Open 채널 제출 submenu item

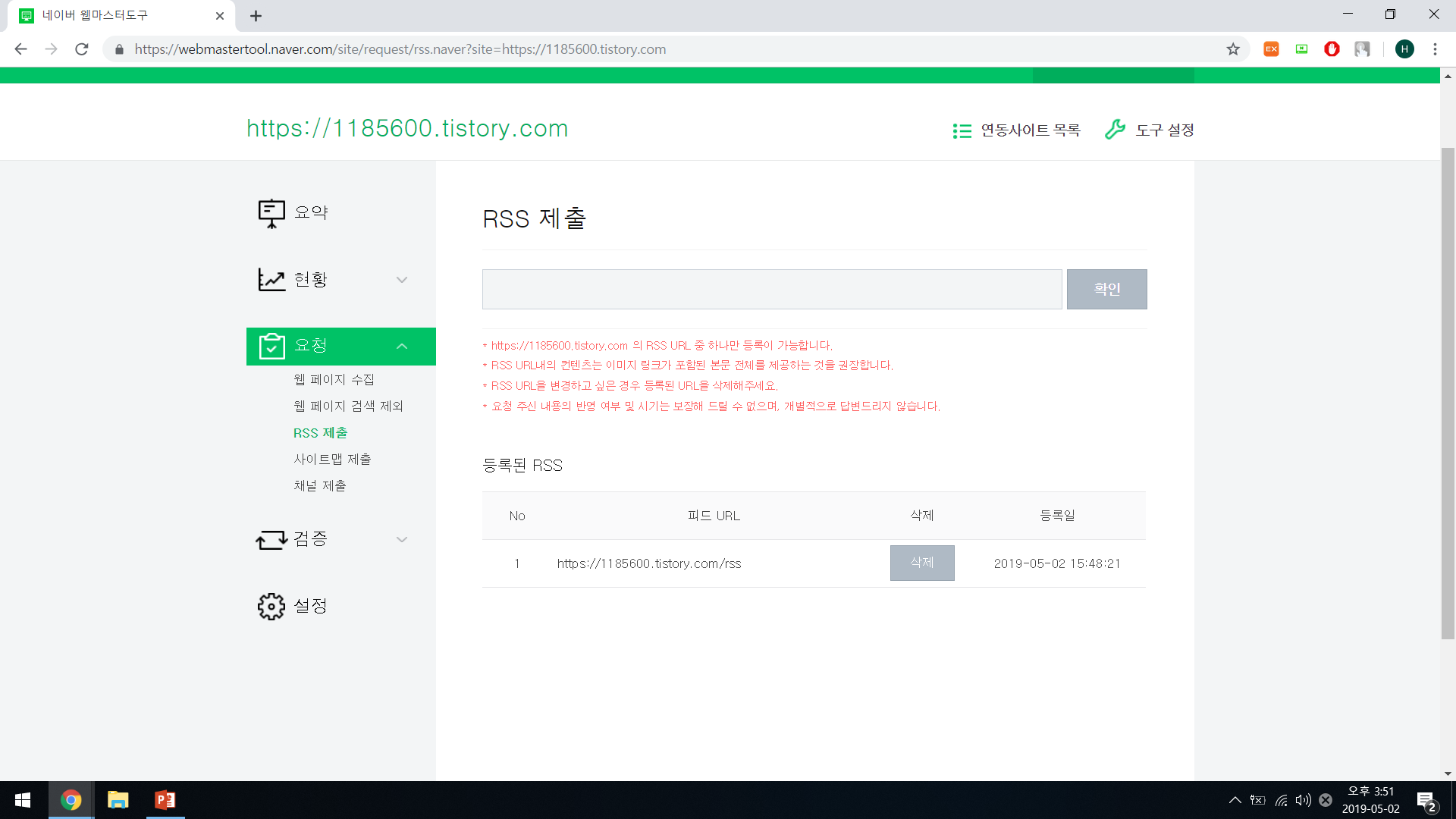pyautogui.click(x=319, y=486)
